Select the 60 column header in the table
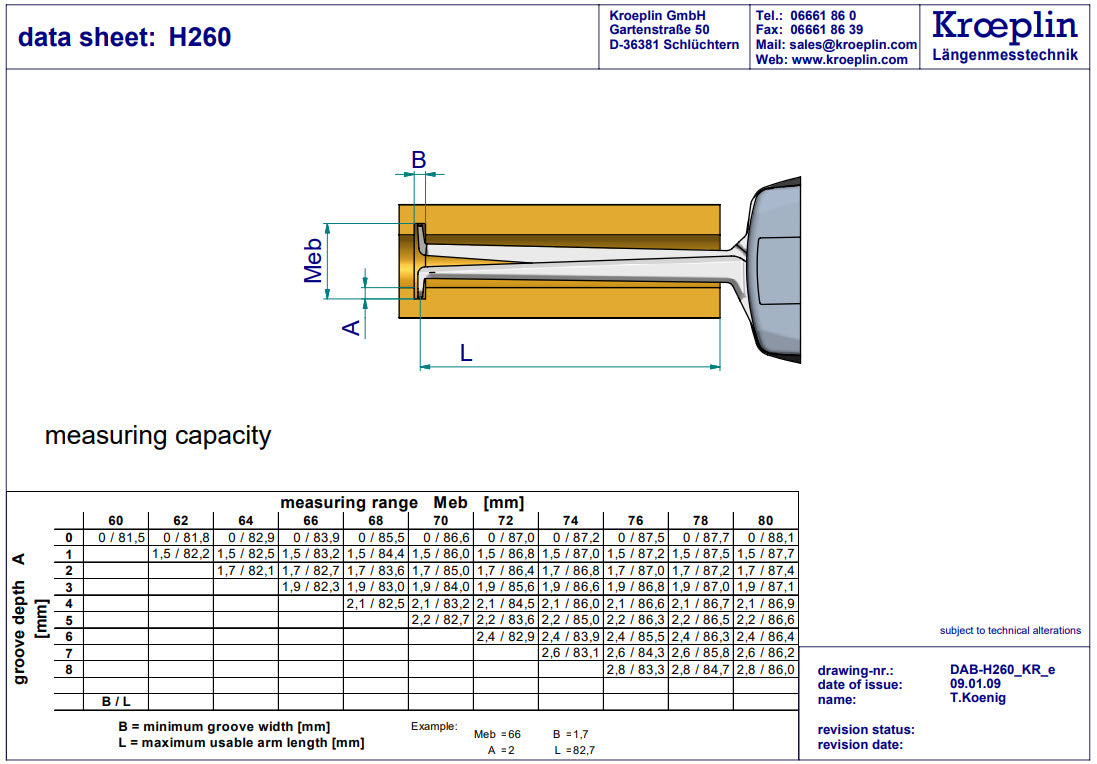Image resolution: width=1097 pixels, height=764 pixels. 116,521
